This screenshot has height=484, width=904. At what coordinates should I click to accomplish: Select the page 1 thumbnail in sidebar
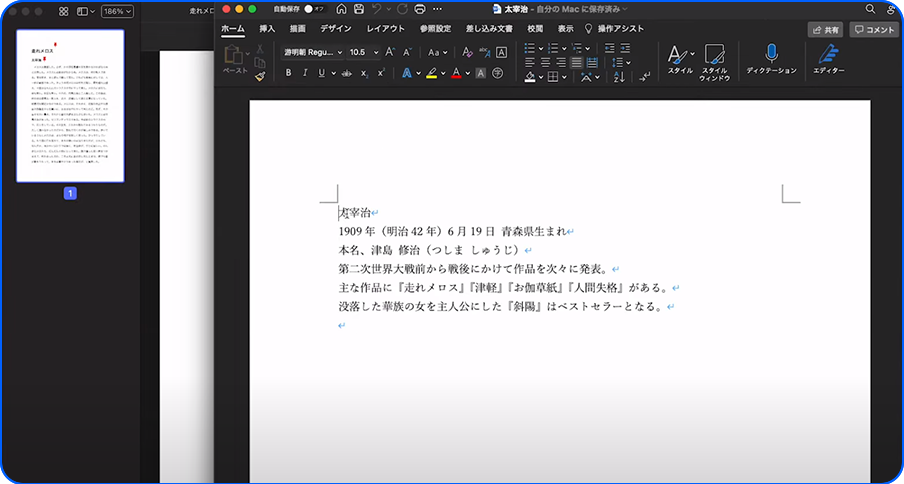pos(70,106)
